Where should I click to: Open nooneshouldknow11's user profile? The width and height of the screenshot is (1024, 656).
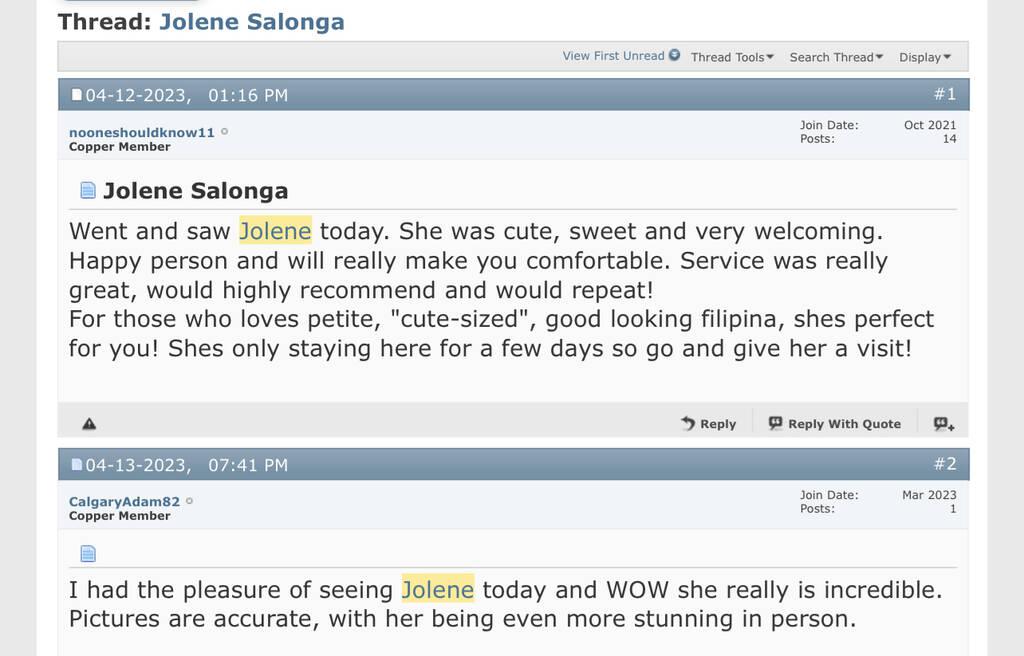142,132
